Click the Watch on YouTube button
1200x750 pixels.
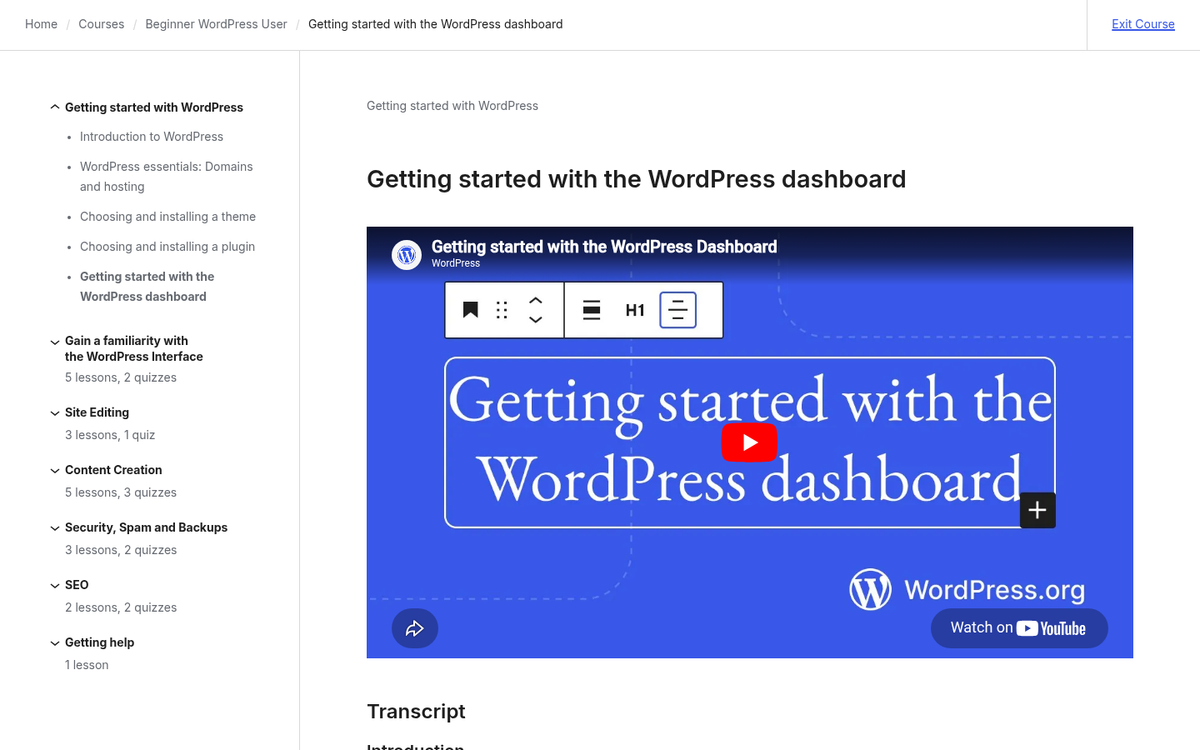point(1018,628)
